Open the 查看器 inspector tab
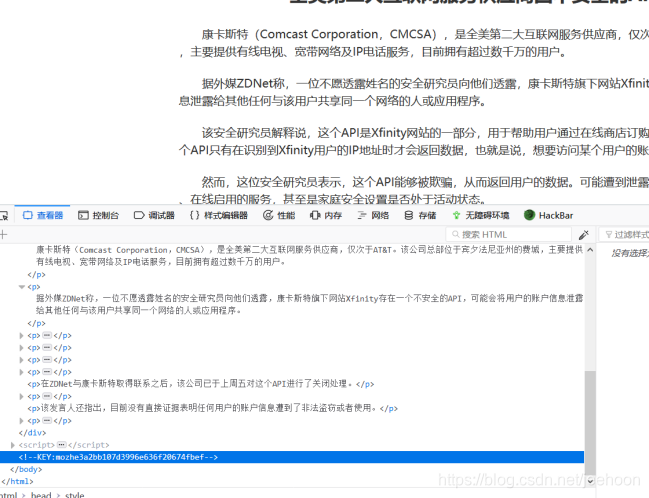The image size is (649, 498). [43, 215]
